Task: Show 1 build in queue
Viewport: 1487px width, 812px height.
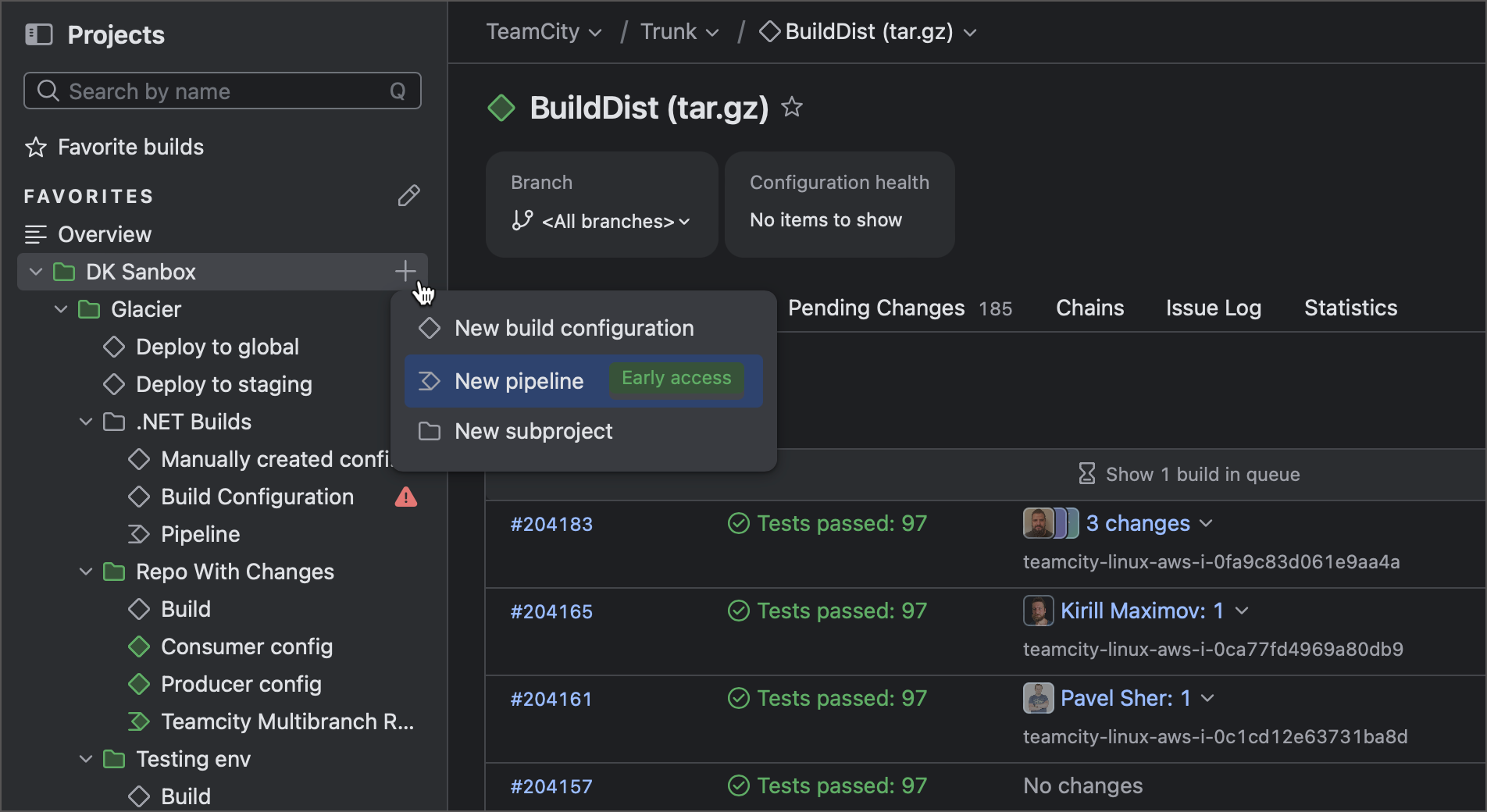Action: (1189, 474)
